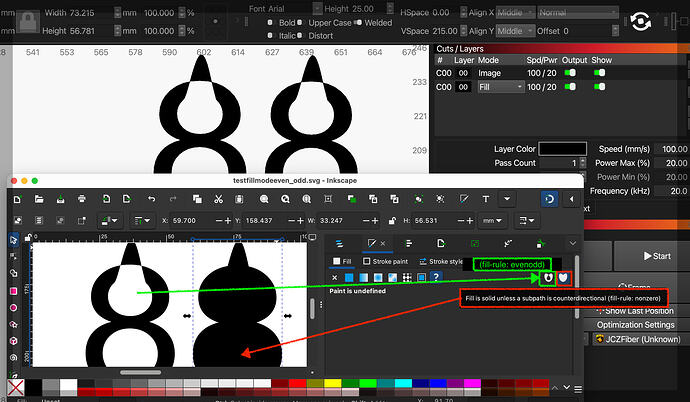Viewport: 690px width, 402px height.
Task: Toggle Show switch for the Fill layer
Action: point(599,87)
